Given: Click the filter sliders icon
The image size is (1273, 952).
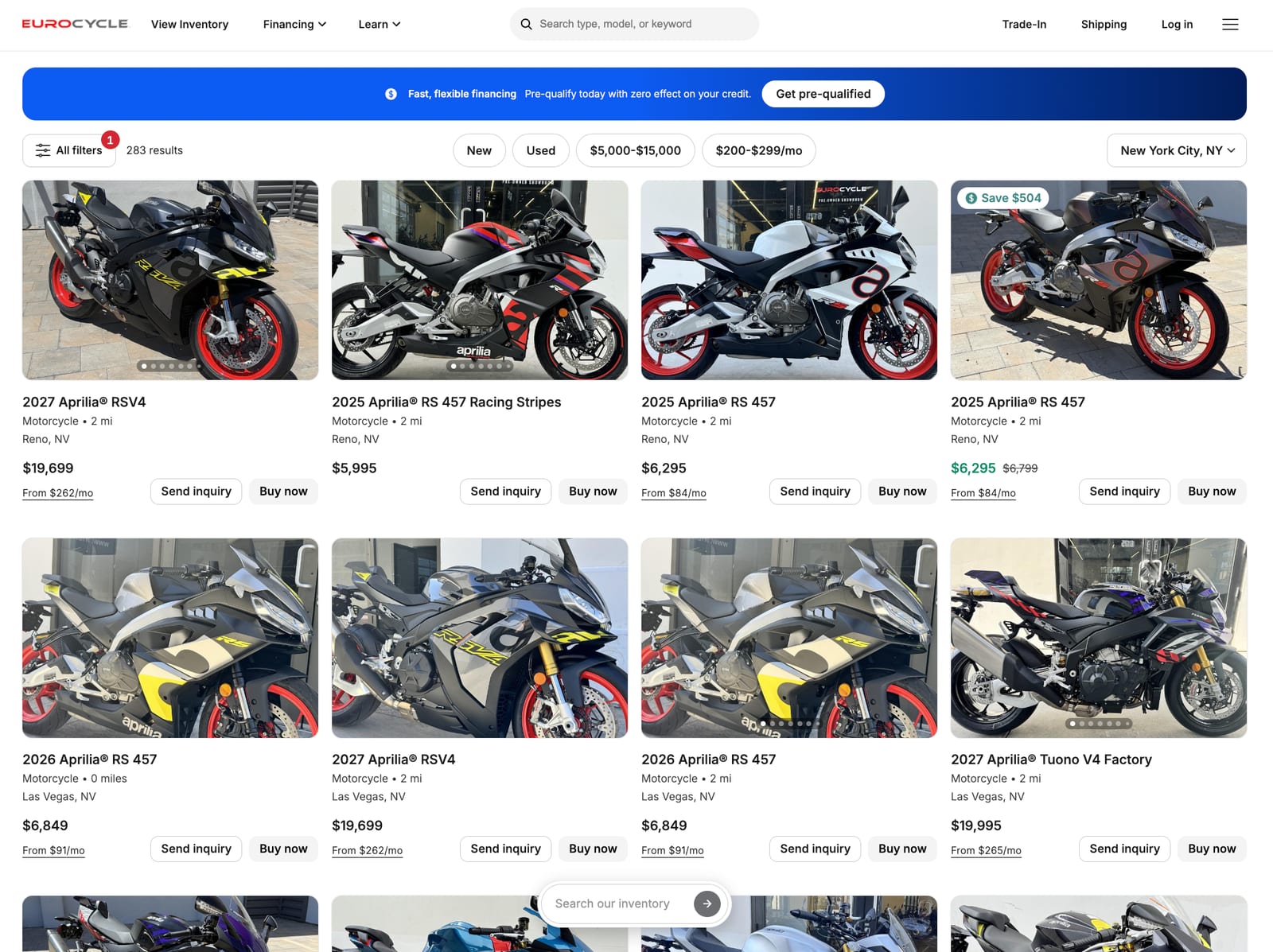Looking at the screenshot, I should pyautogui.click(x=43, y=150).
